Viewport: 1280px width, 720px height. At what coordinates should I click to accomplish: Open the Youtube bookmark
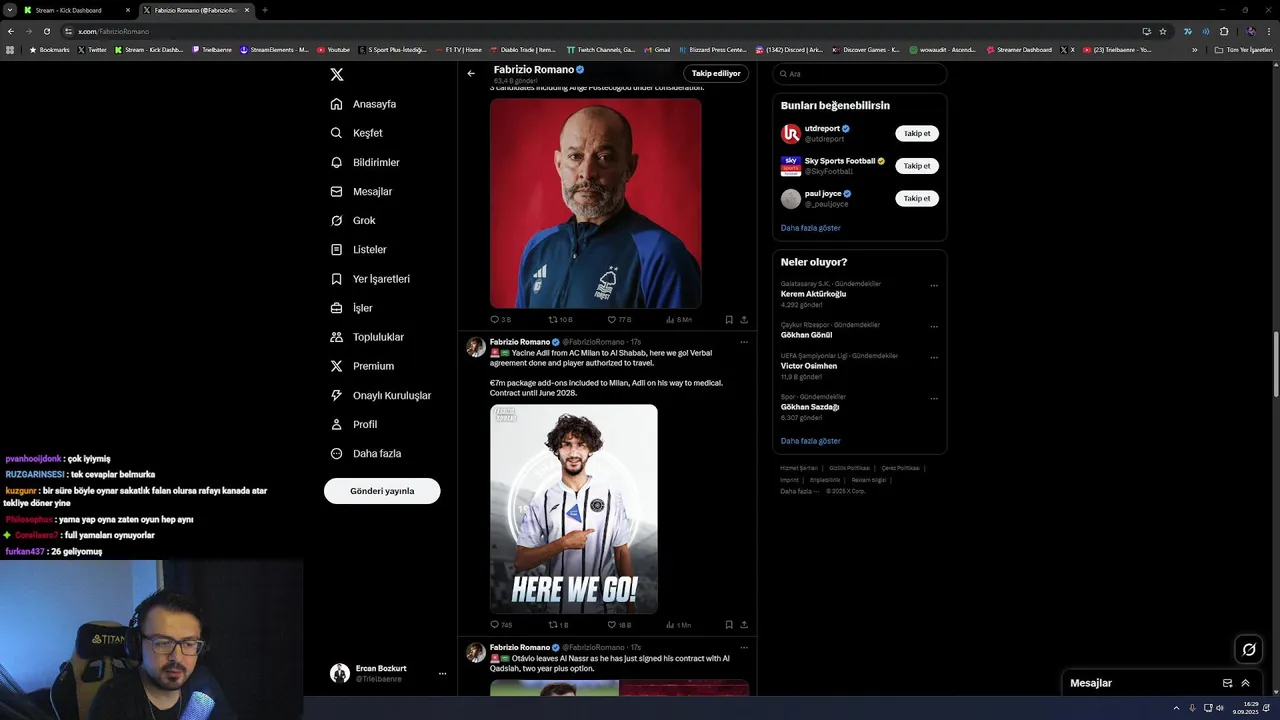coord(333,49)
